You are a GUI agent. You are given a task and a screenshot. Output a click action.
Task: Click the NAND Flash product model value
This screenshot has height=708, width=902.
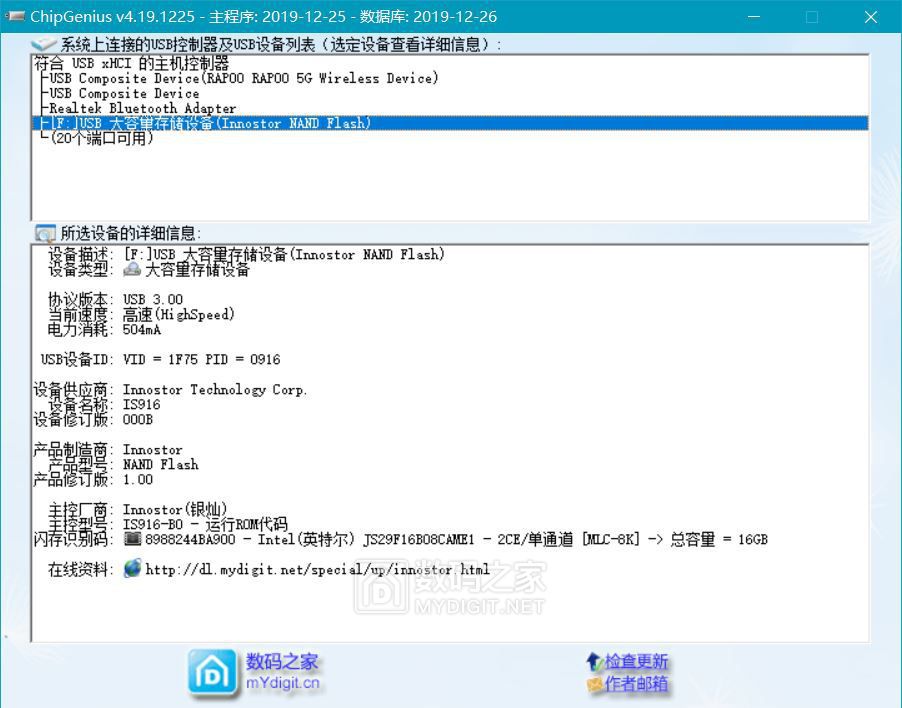pyautogui.click(x=160, y=465)
